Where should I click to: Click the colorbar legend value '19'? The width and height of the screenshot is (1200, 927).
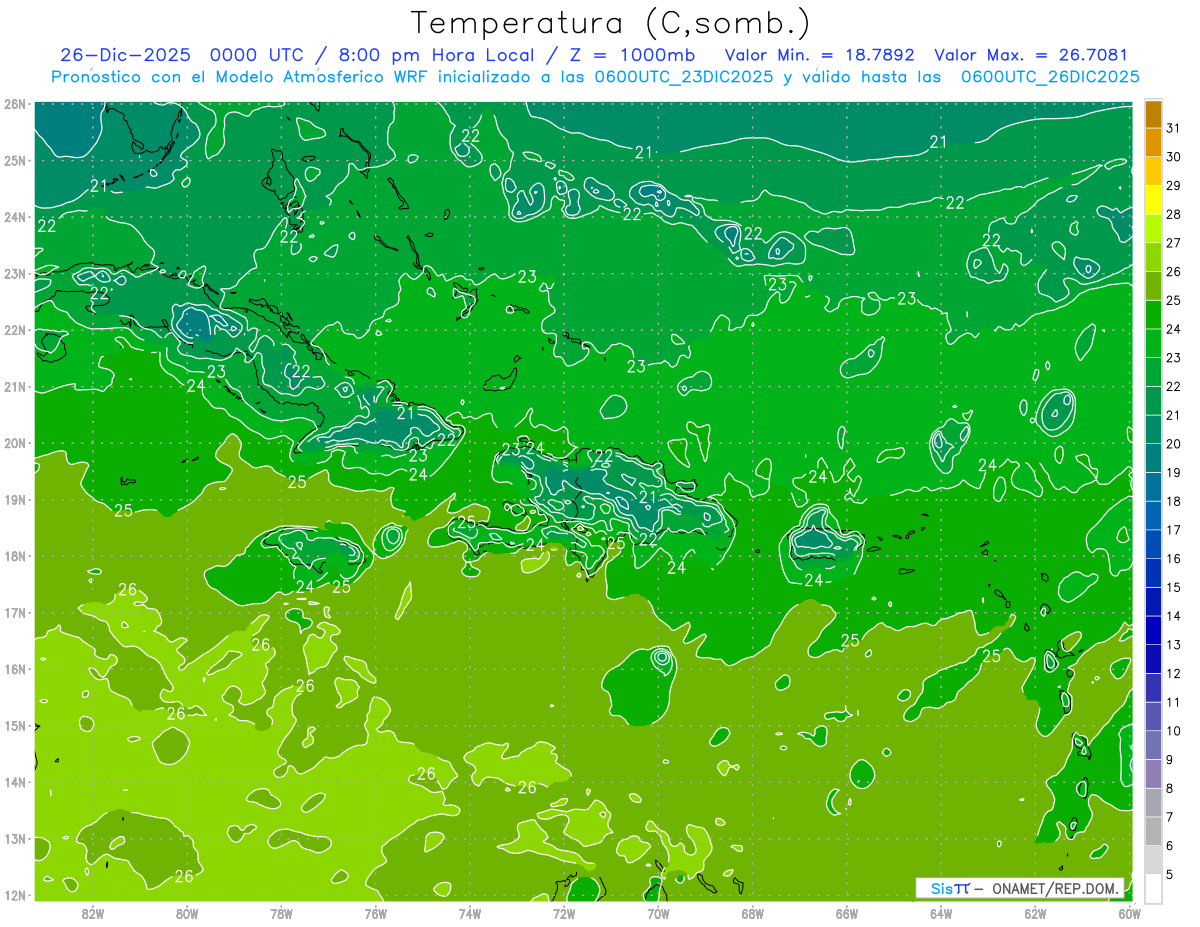point(1173,473)
